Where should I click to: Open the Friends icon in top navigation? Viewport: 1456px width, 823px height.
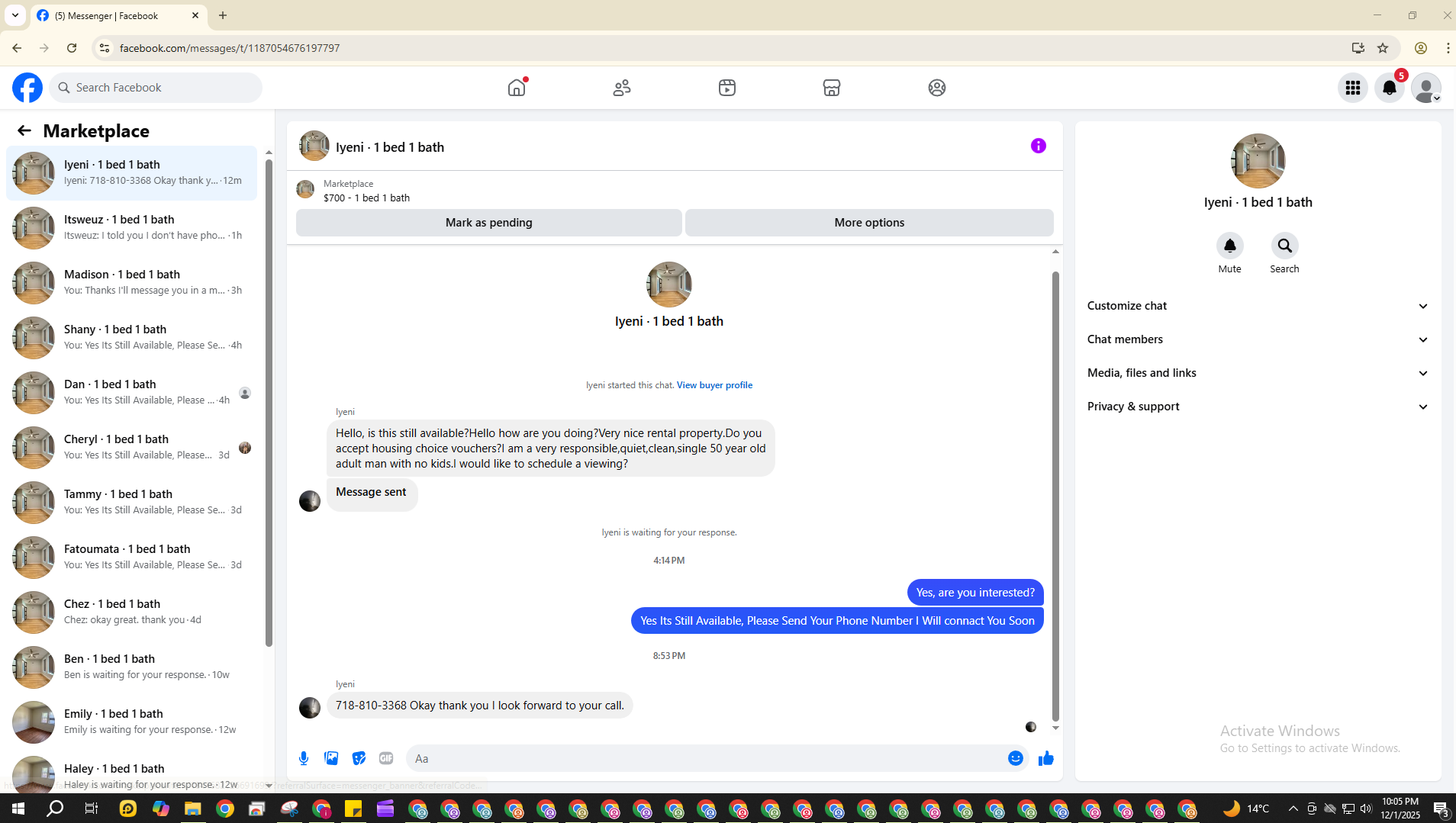(x=622, y=88)
